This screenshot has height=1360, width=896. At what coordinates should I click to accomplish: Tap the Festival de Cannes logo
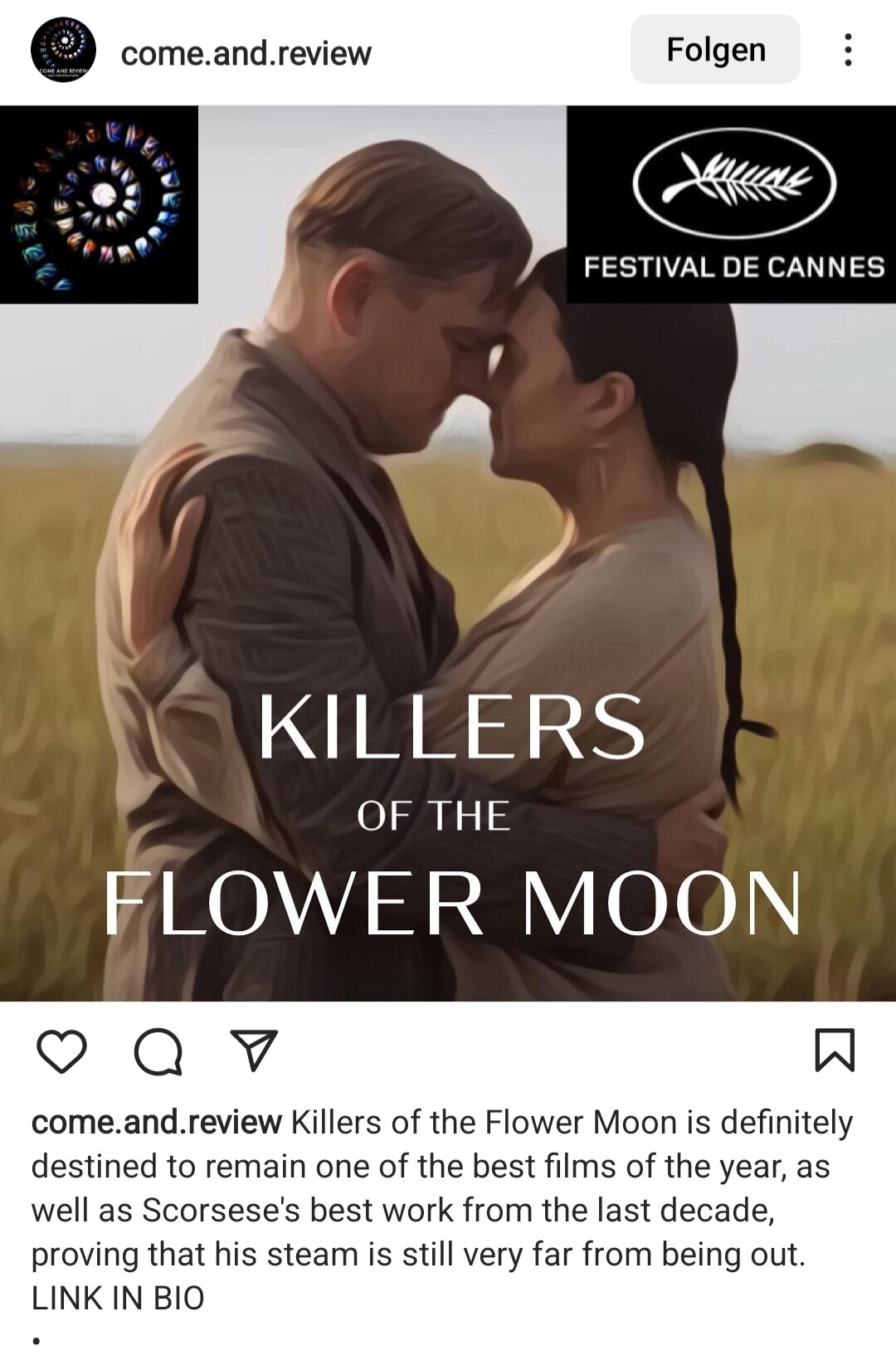pyautogui.click(x=732, y=204)
